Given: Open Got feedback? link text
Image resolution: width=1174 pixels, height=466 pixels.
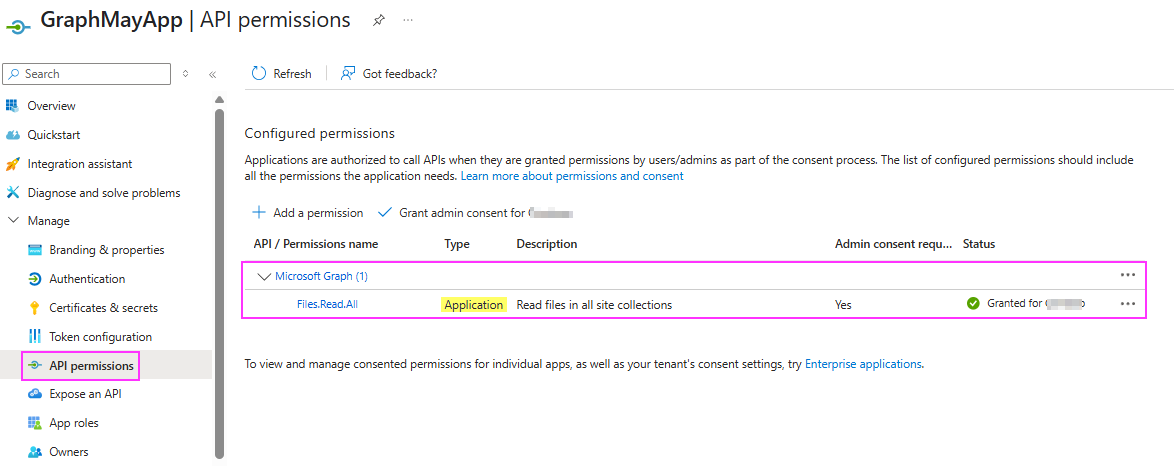Looking at the screenshot, I should pyautogui.click(x=400, y=73).
